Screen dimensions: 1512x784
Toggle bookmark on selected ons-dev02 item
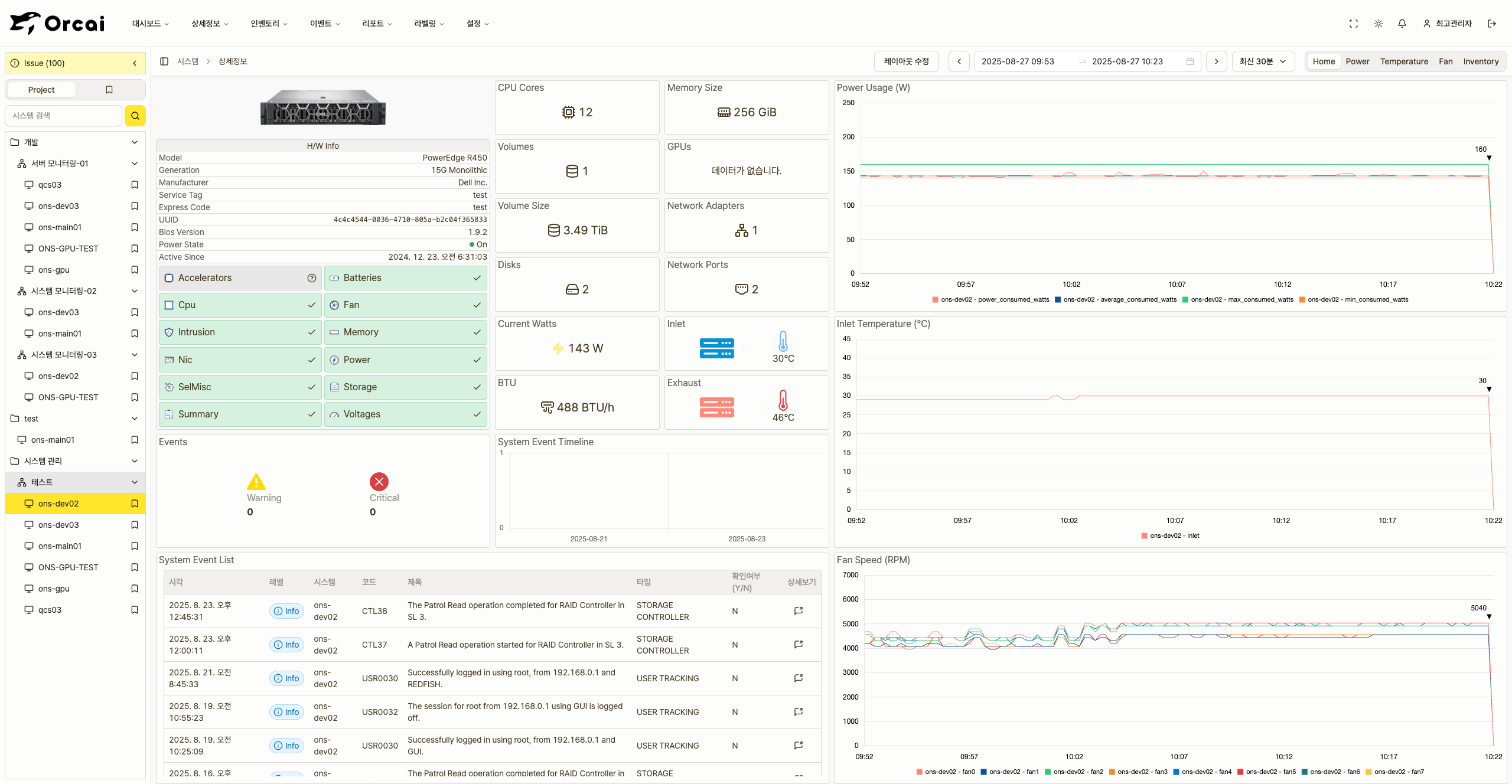pyautogui.click(x=135, y=504)
